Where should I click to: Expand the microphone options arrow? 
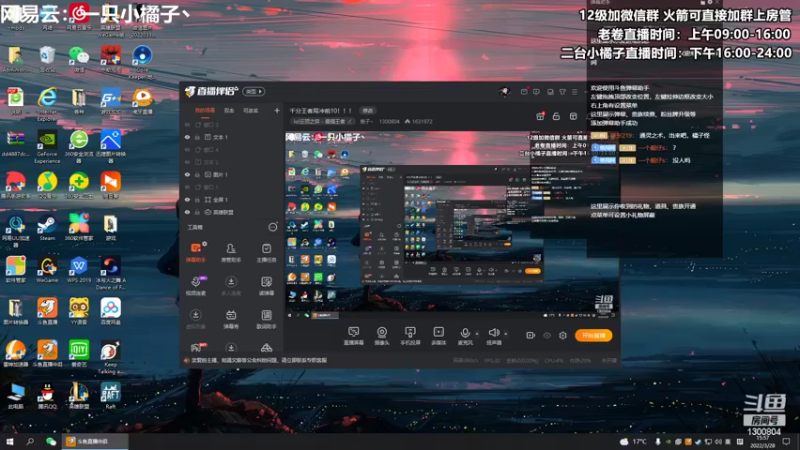tap(477, 334)
